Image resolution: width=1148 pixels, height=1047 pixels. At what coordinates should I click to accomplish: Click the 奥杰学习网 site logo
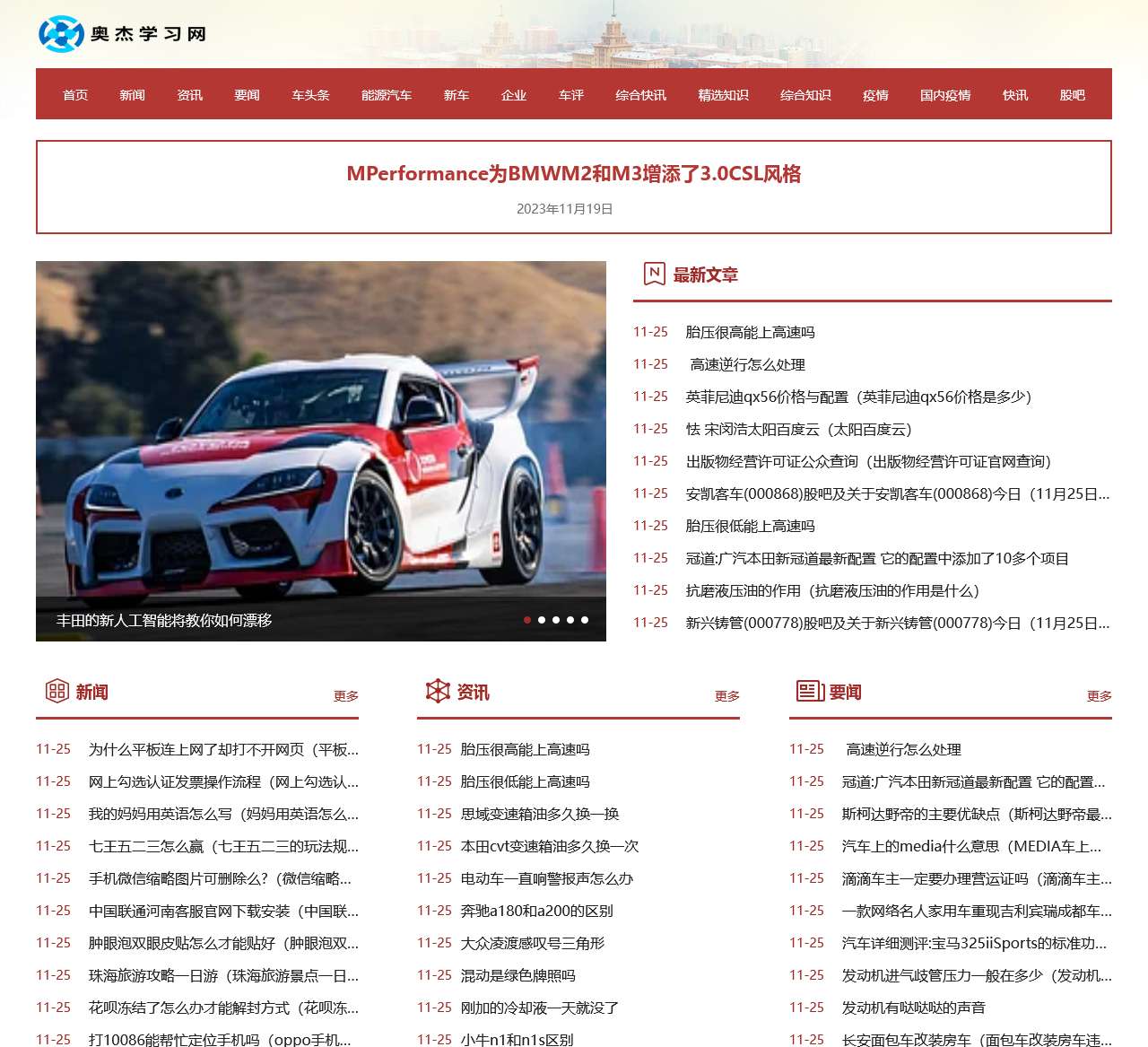point(123,34)
